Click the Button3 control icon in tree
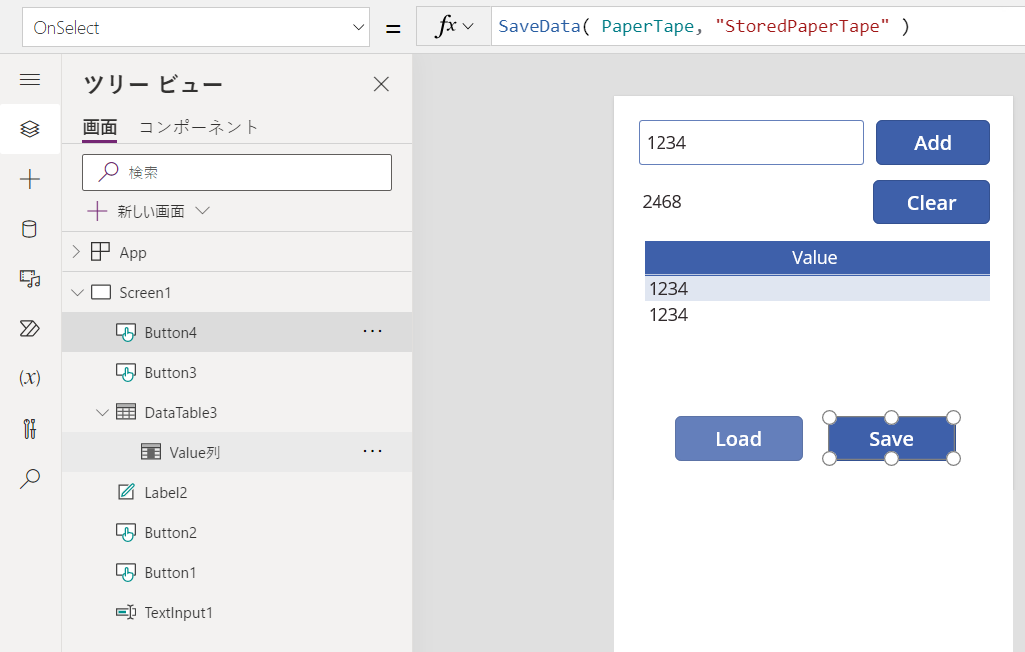Viewport: 1025px width, 652px height. (126, 372)
